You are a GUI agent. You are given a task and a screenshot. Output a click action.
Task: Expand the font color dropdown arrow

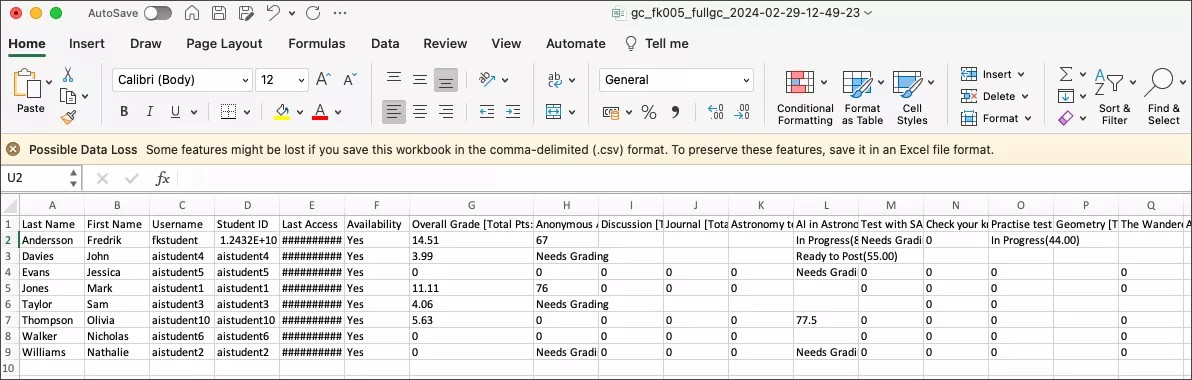(x=338, y=112)
